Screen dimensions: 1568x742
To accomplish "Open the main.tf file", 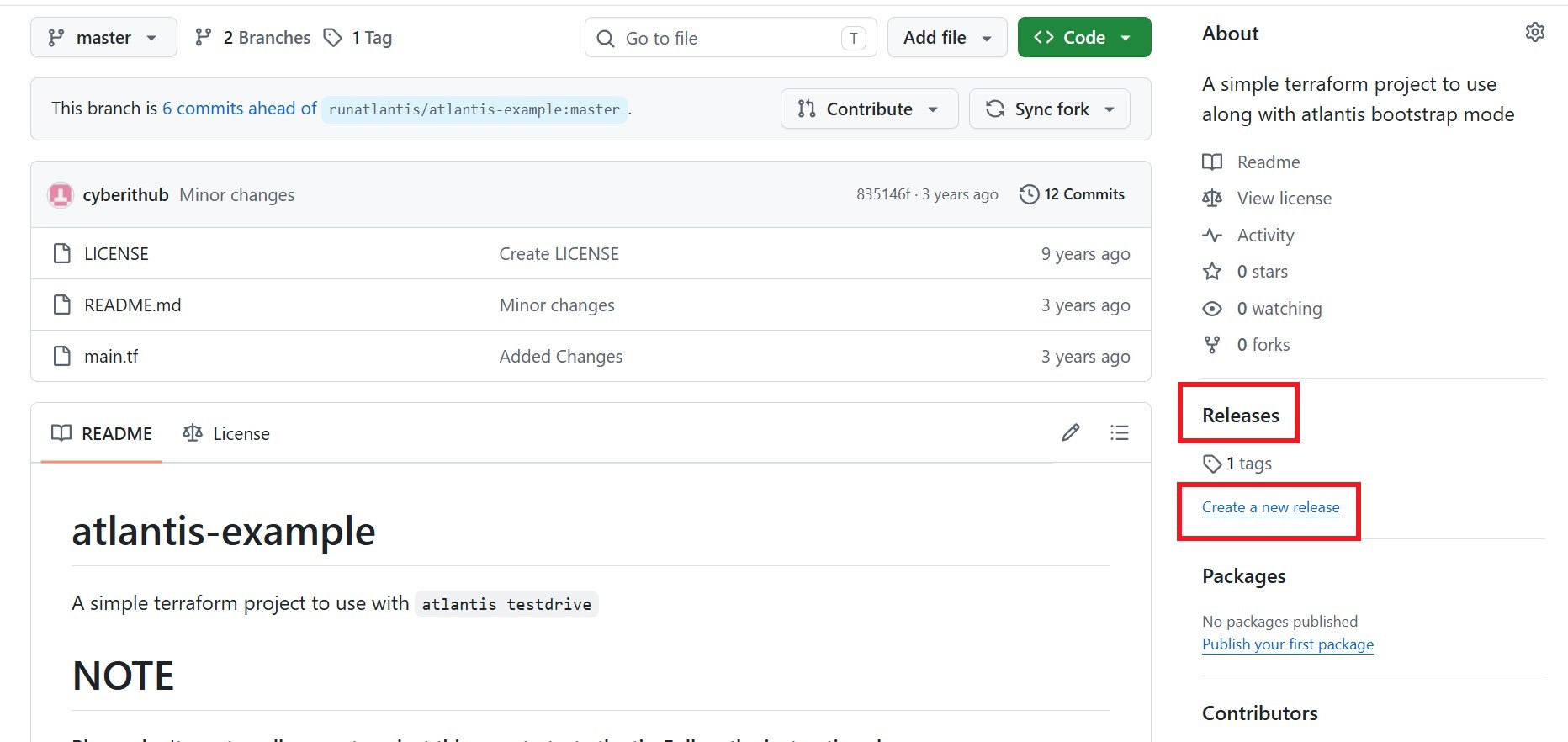I will pos(111,357).
